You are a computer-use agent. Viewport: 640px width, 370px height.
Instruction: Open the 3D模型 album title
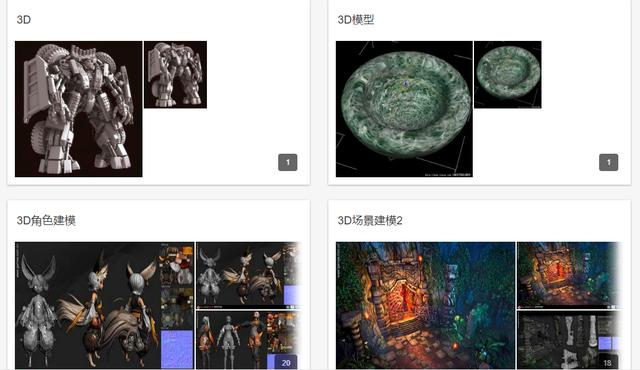click(356, 20)
